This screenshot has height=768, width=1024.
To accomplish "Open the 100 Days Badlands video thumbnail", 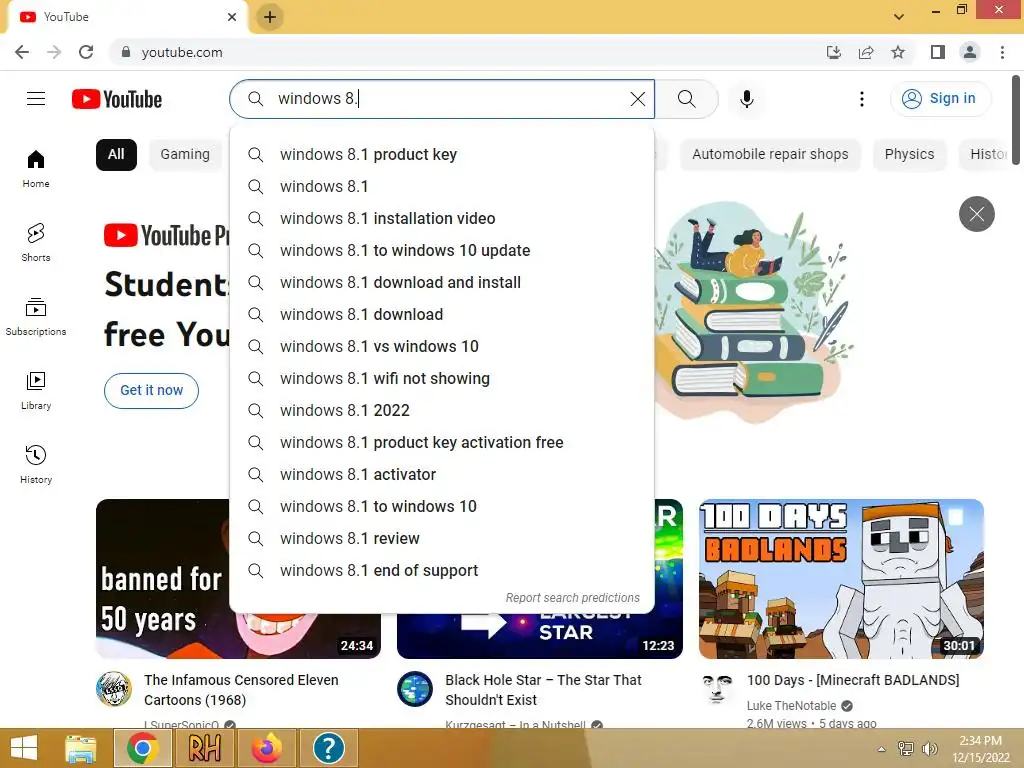I will [x=841, y=579].
